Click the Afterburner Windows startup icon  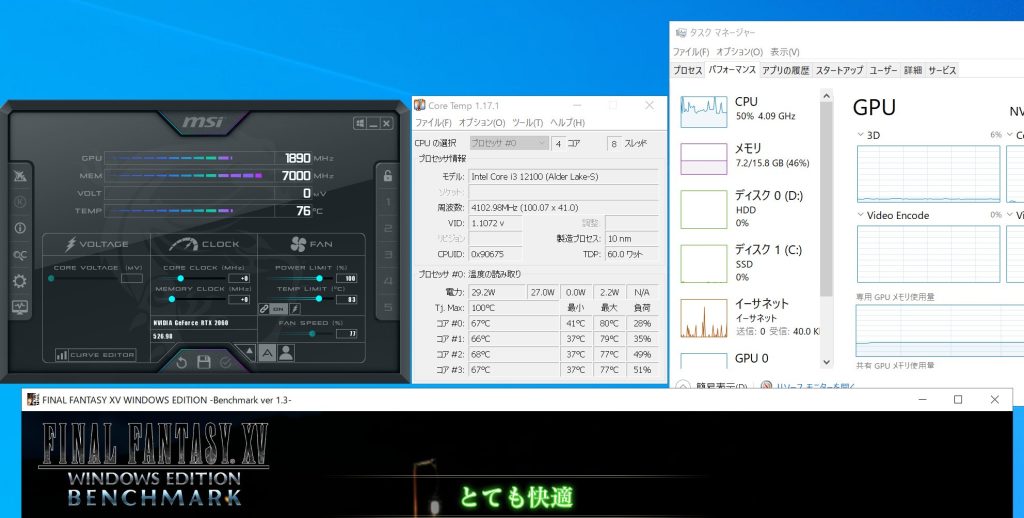click(360, 123)
